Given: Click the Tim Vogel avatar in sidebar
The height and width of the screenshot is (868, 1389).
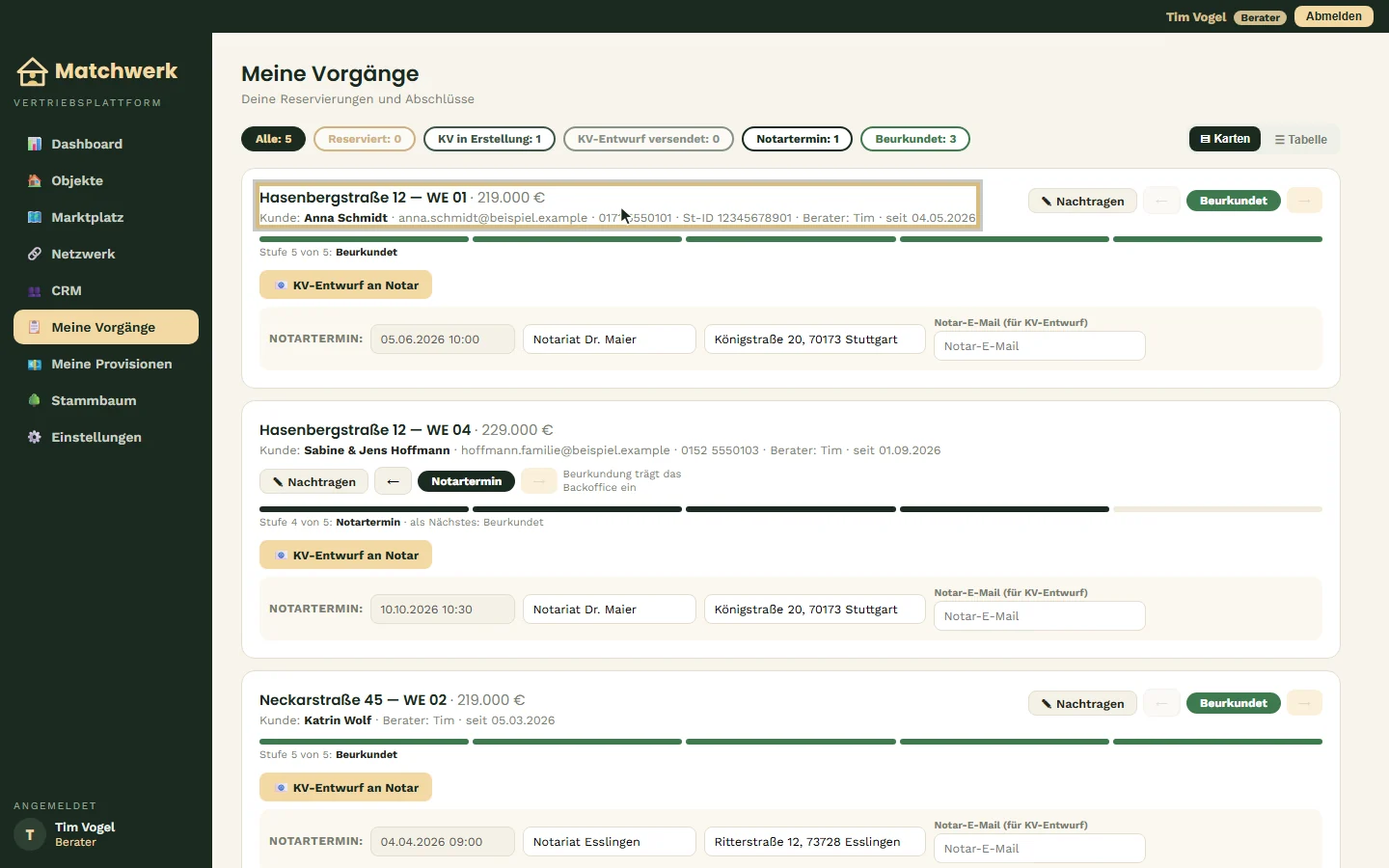Looking at the screenshot, I should [x=30, y=834].
